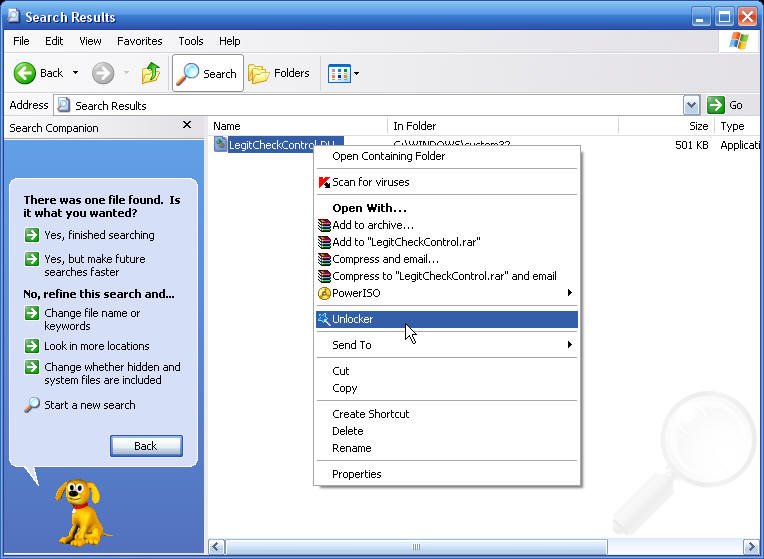
Task: Click the Address bar Search Results field
Action: click(369, 105)
